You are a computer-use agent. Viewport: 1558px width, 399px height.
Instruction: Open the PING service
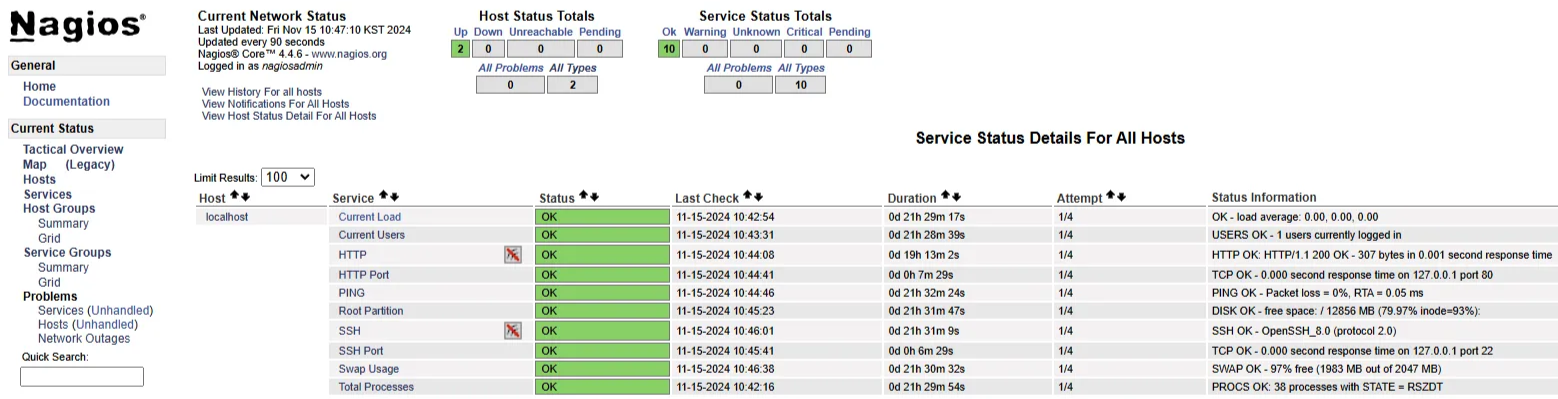(352, 293)
